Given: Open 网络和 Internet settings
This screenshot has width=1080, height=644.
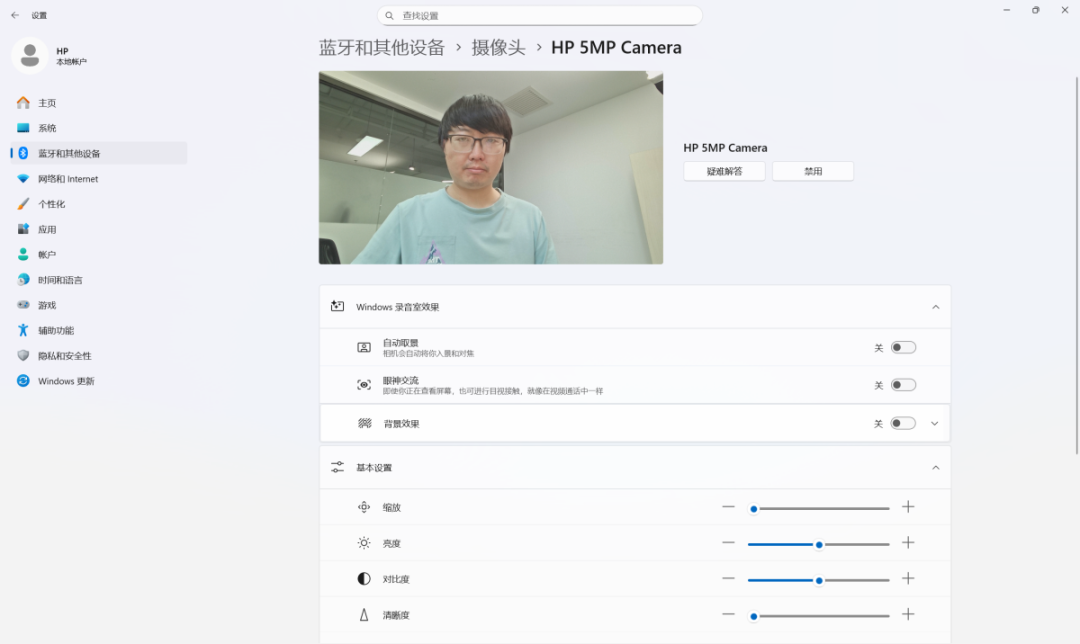Looking at the screenshot, I should pos(98,178).
